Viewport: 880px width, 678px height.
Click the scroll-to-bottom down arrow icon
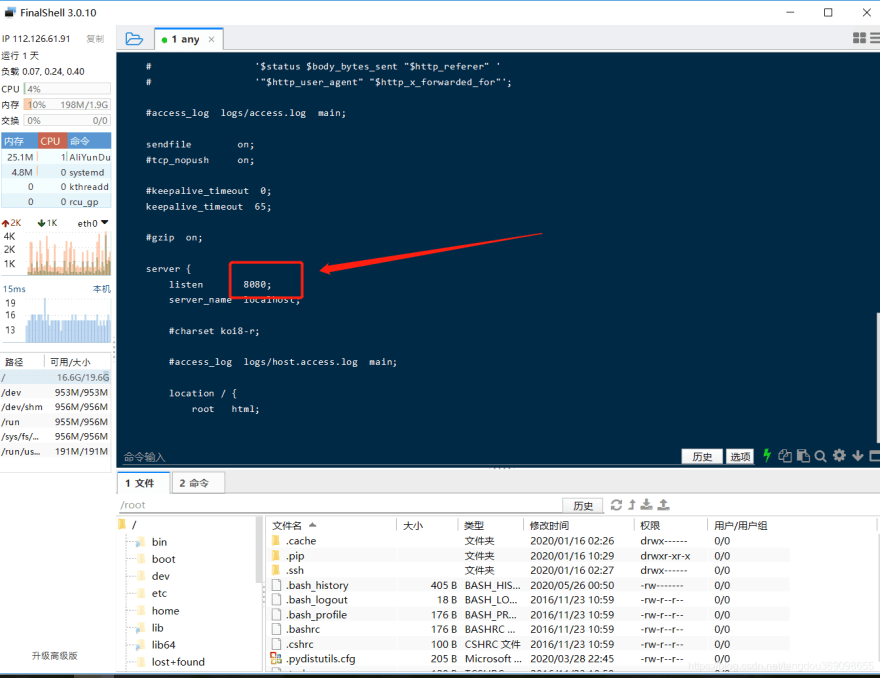858,456
